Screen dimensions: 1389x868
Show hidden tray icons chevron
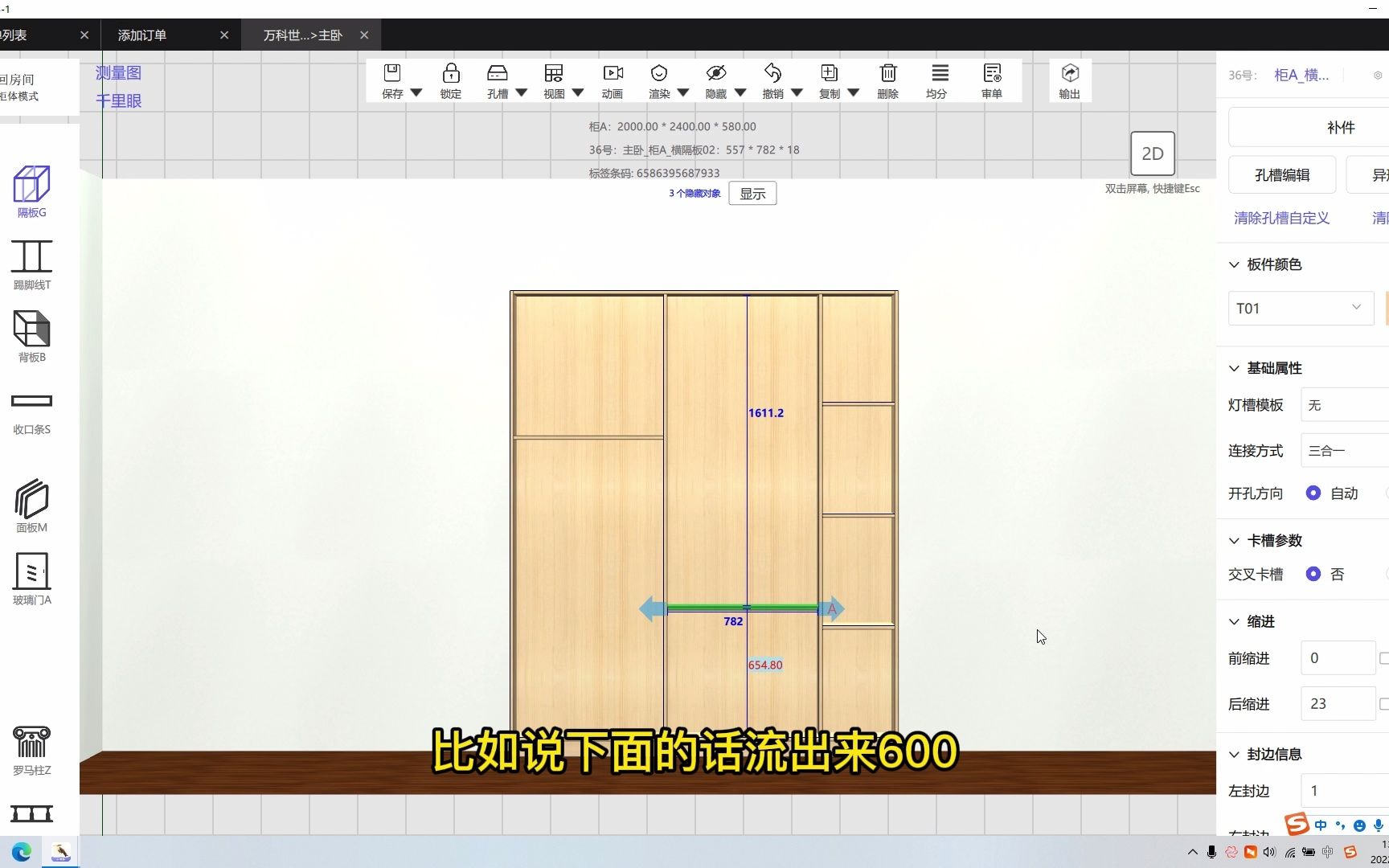(1192, 852)
